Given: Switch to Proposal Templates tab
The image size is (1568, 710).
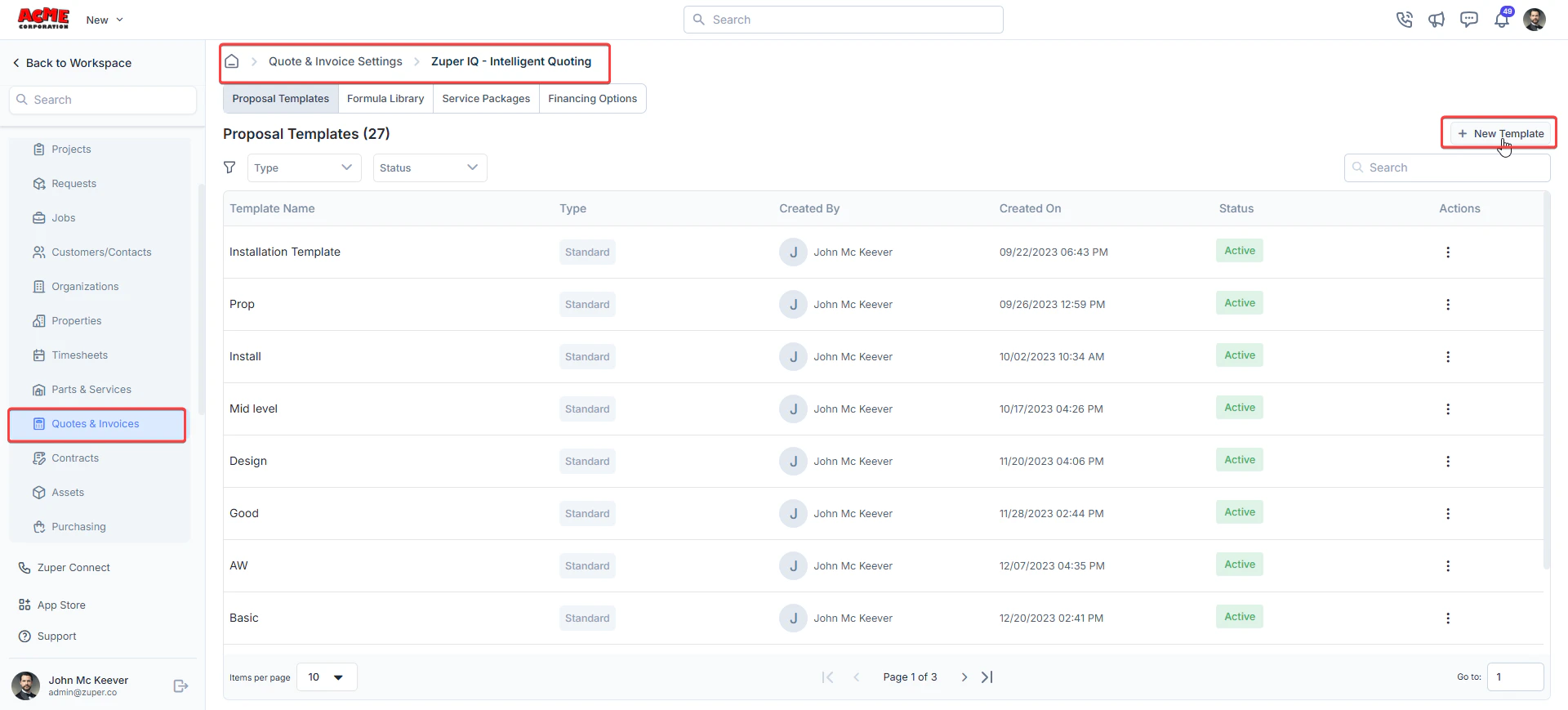Looking at the screenshot, I should 281,99.
